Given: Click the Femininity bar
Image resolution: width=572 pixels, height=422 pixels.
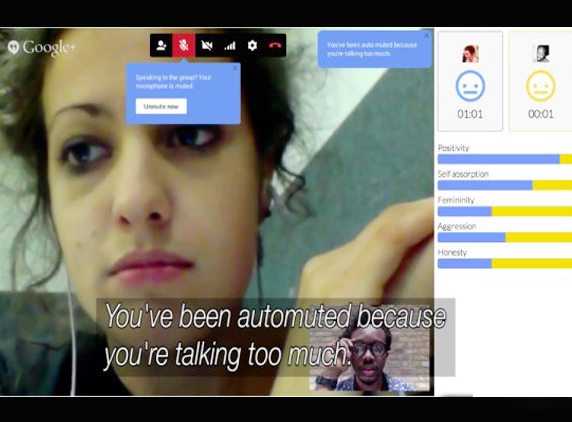Looking at the screenshot, I should (x=505, y=211).
